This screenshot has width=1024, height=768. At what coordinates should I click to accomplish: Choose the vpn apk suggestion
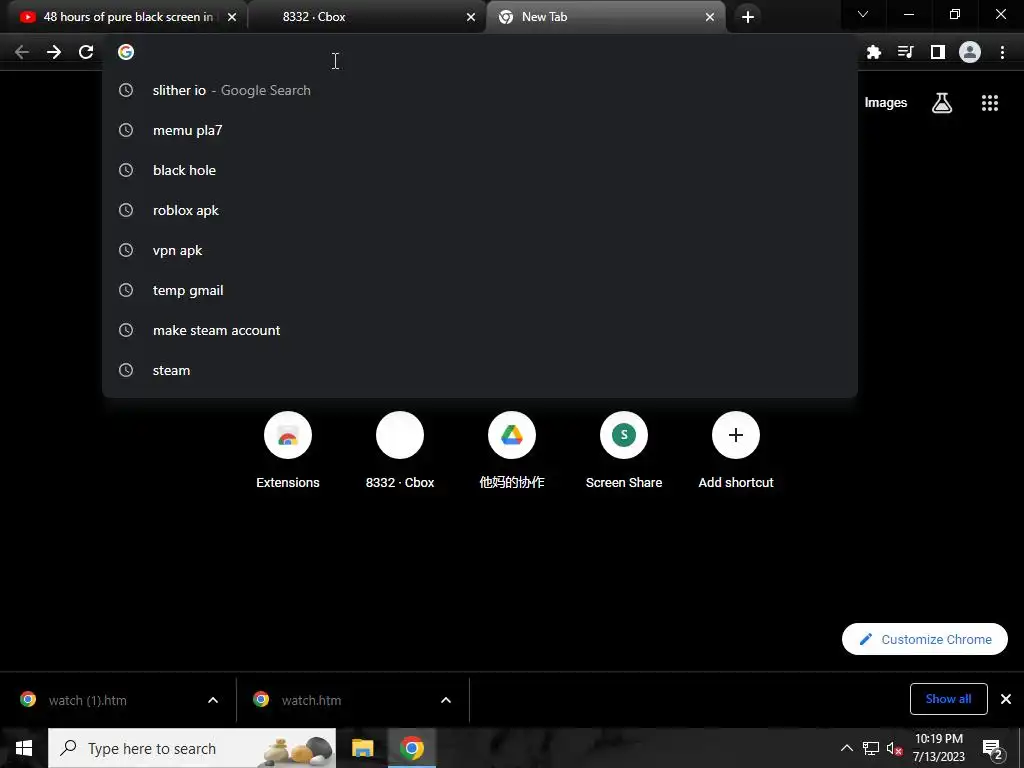tap(479, 250)
